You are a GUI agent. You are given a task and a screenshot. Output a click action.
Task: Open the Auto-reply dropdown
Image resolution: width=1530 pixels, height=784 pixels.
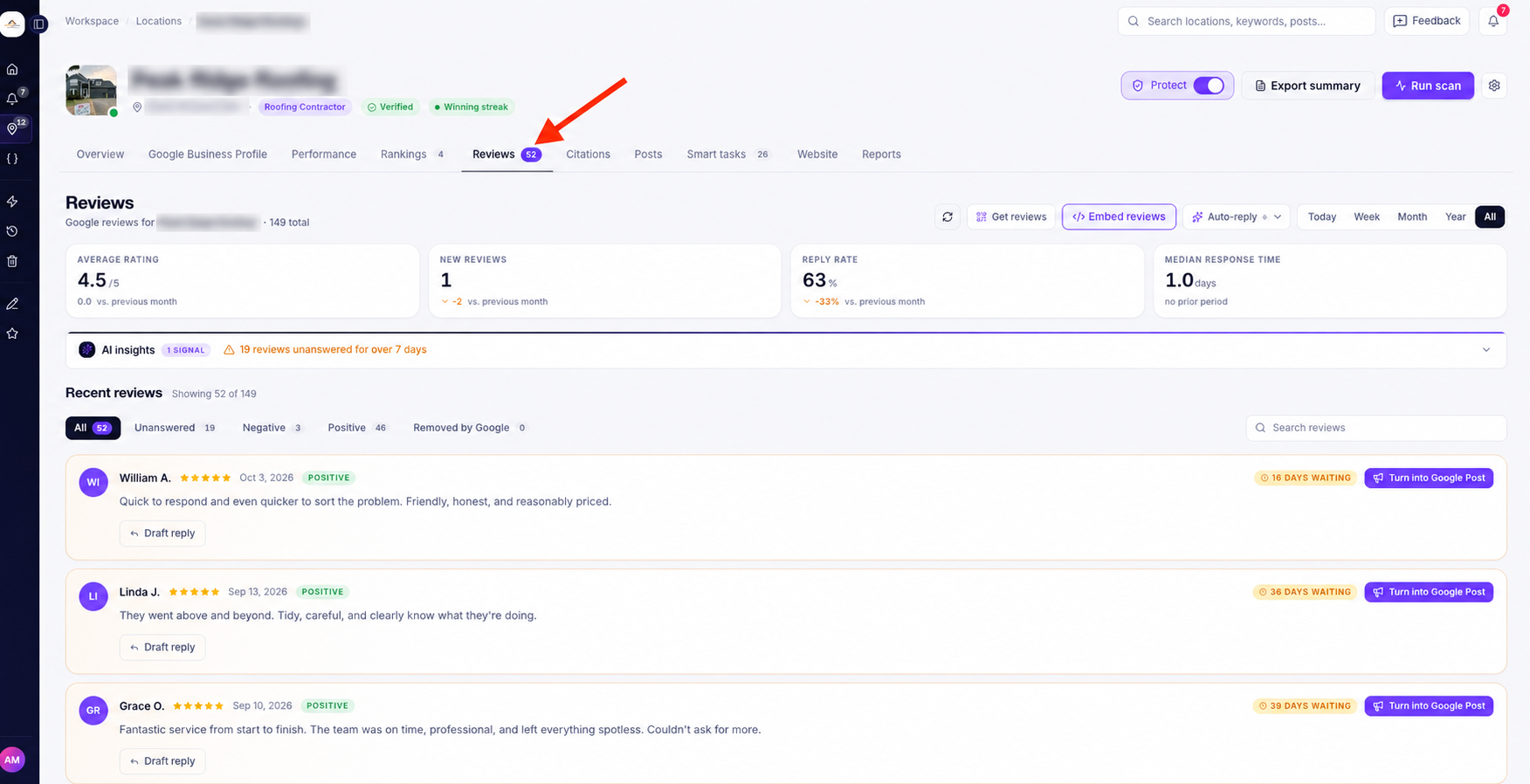pos(1237,217)
